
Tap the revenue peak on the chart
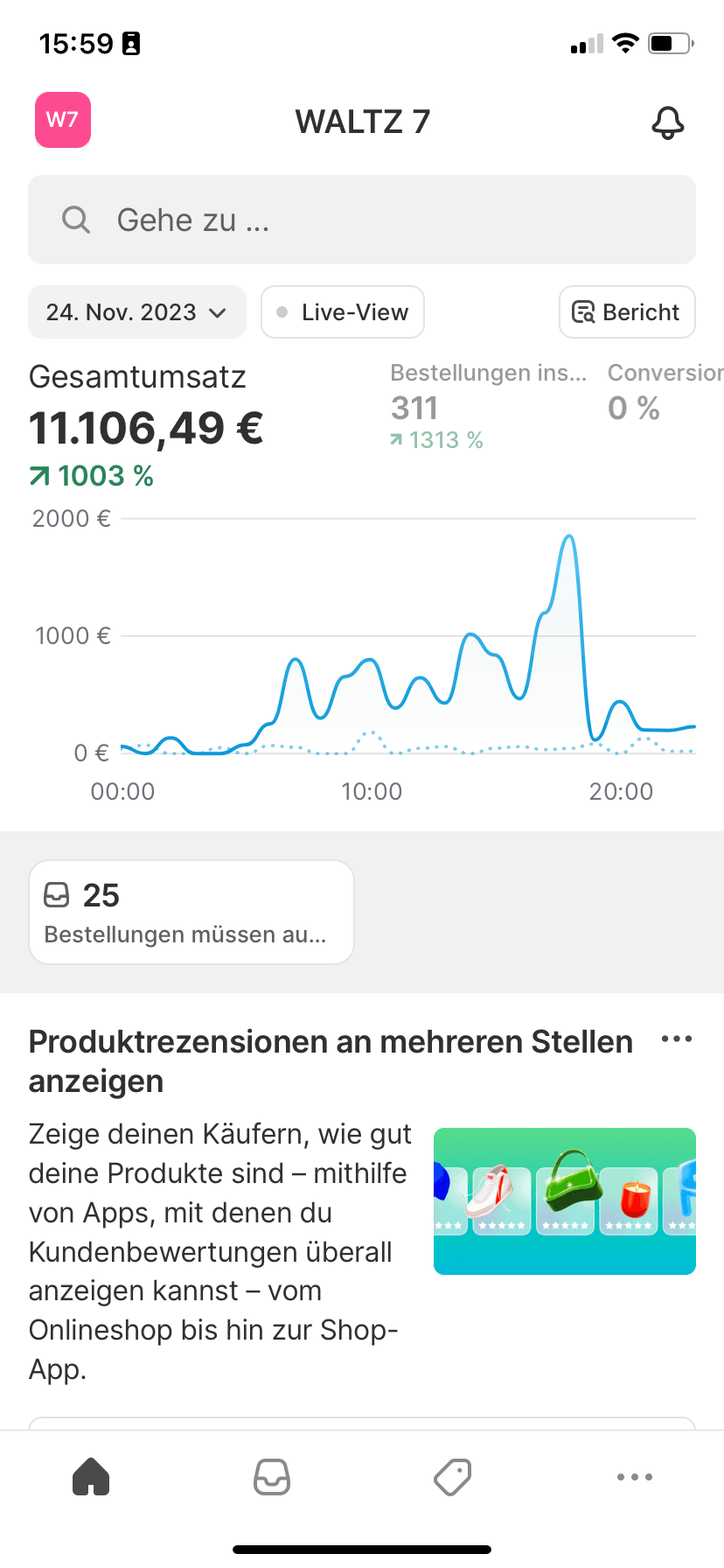coord(570,537)
